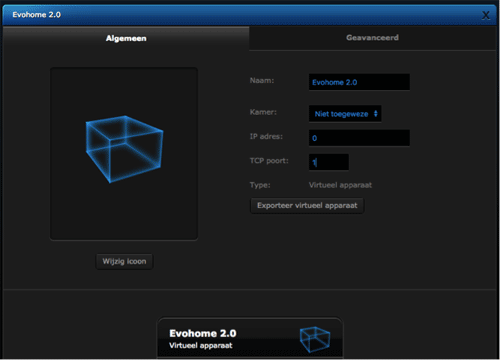Click into the TCP poort field

(x=329, y=162)
